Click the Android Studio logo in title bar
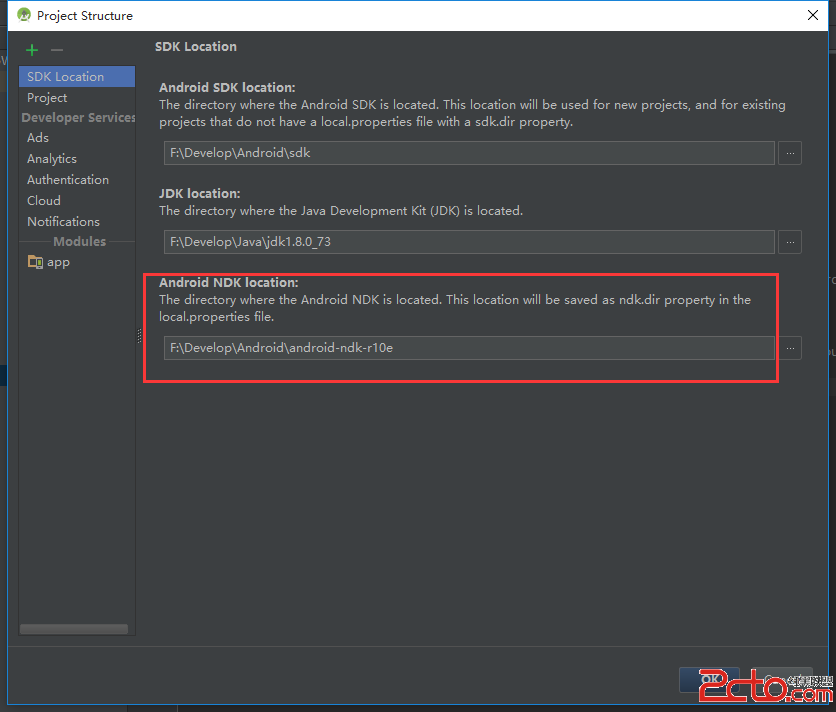Screen dimensions: 836x712 click(24, 15)
